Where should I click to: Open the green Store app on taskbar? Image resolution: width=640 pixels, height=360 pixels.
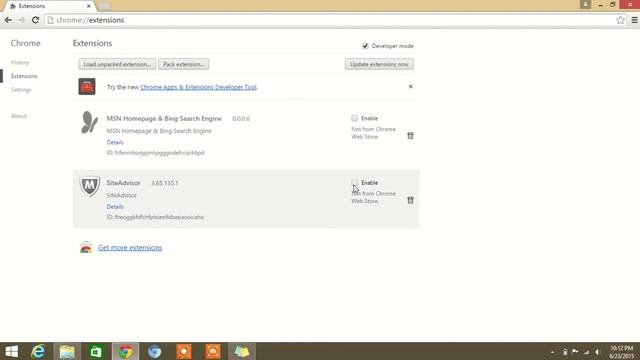point(96,351)
